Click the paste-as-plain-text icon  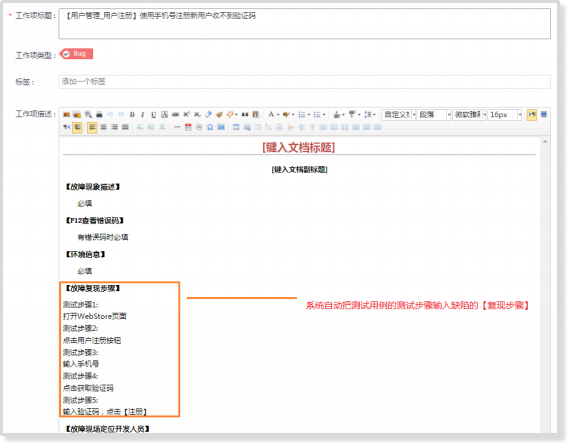coord(256,115)
